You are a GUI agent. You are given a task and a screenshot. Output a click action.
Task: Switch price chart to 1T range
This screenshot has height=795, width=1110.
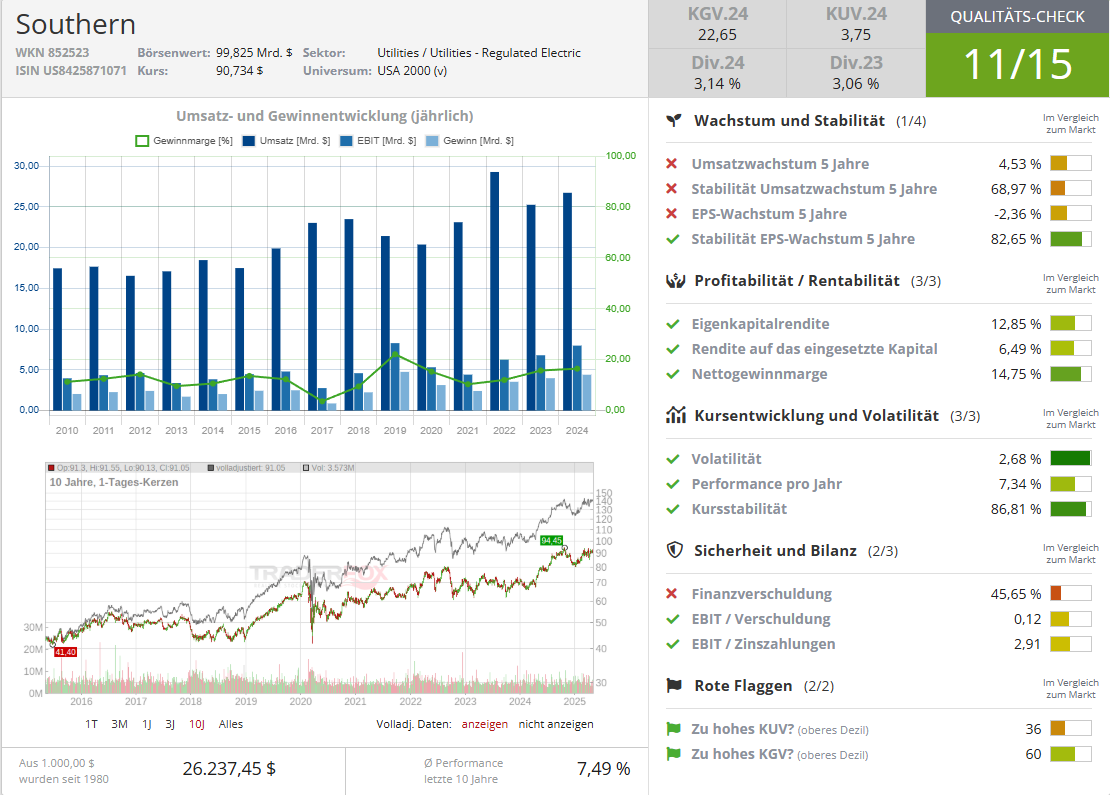click(x=91, y=724)
